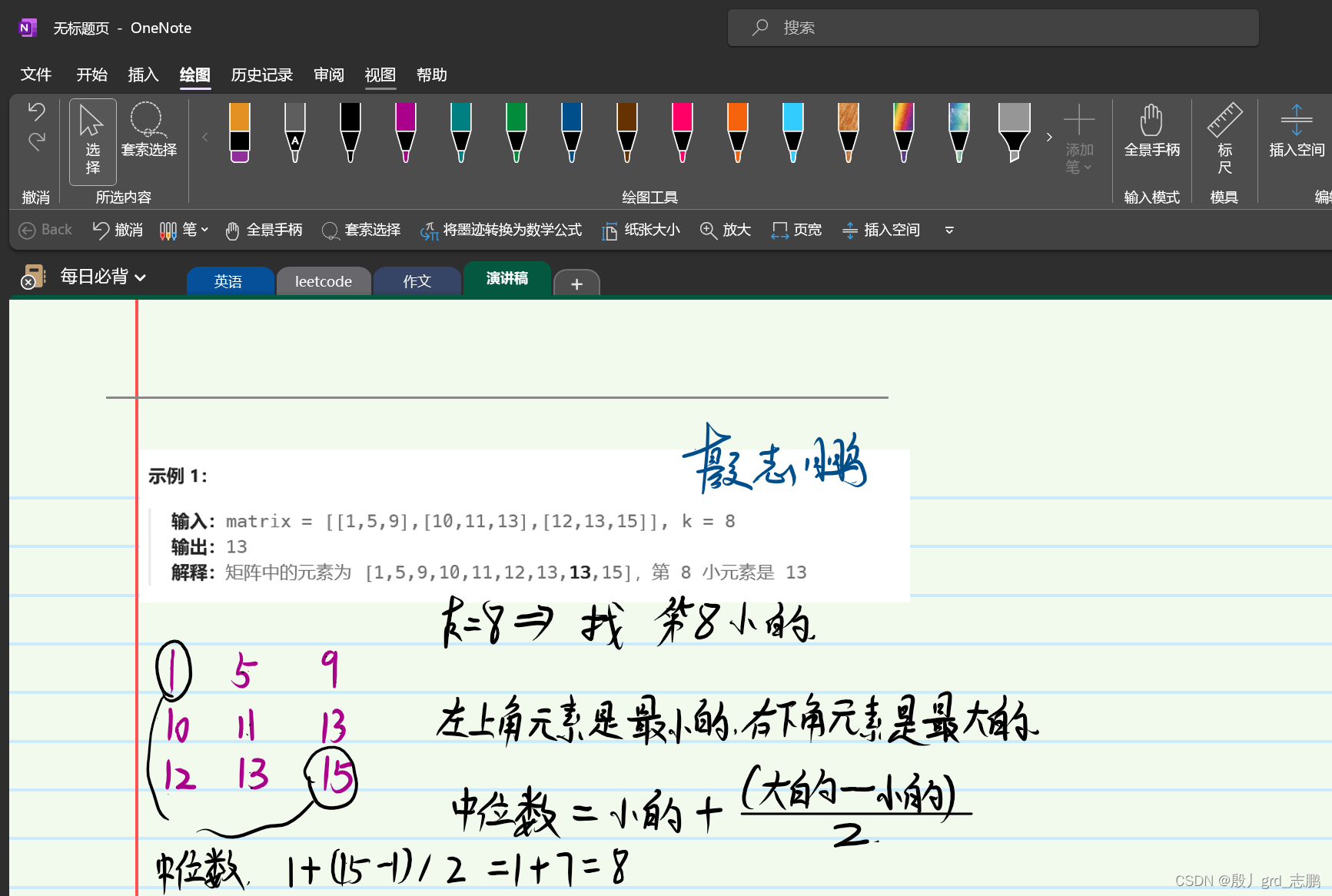1332x896 pixels.
Task: Click Back in quick access bar
Action: tap(45, 230)
